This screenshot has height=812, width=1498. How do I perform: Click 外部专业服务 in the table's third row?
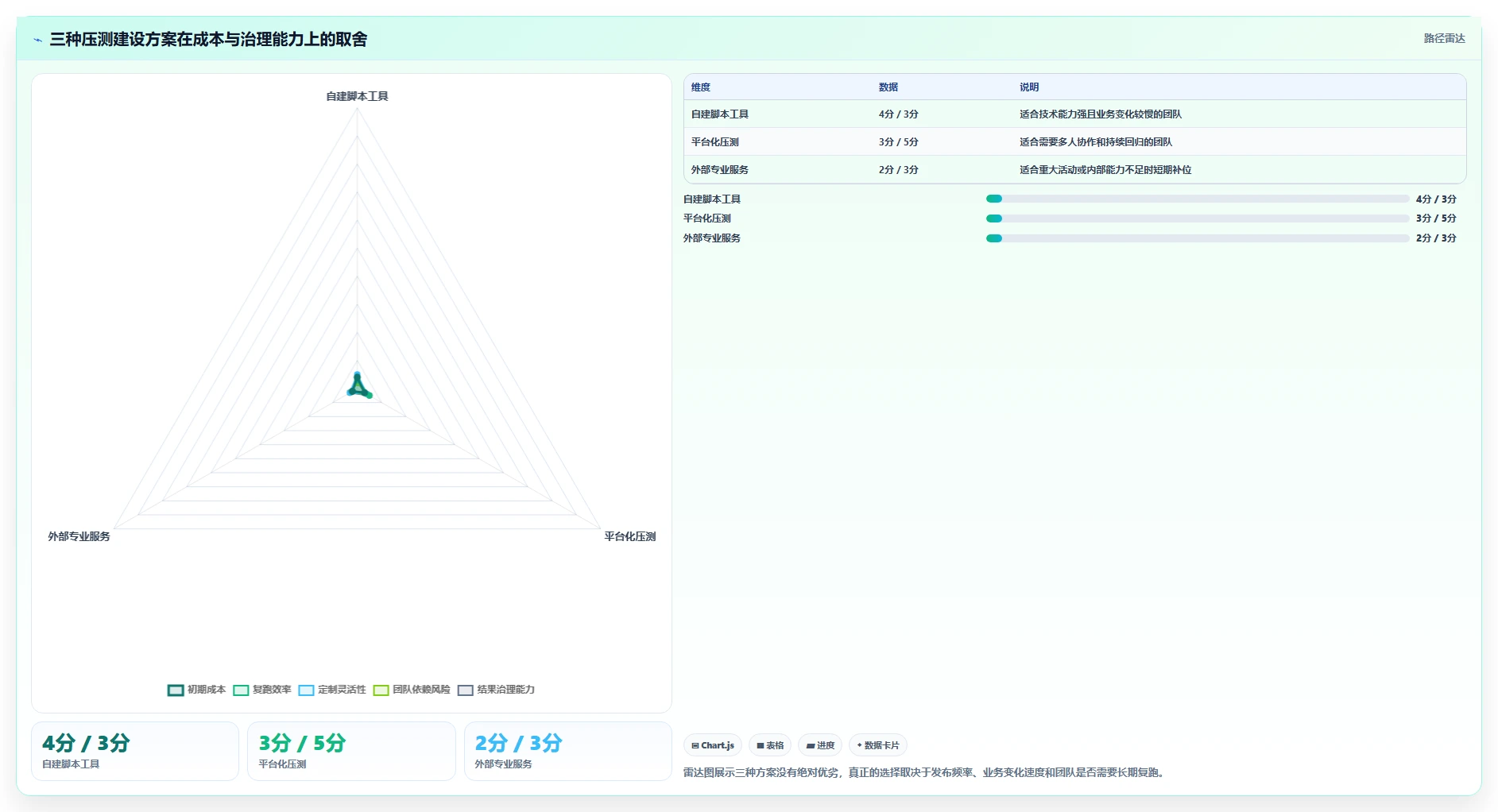pyautogui.click(x=720, y=170)
